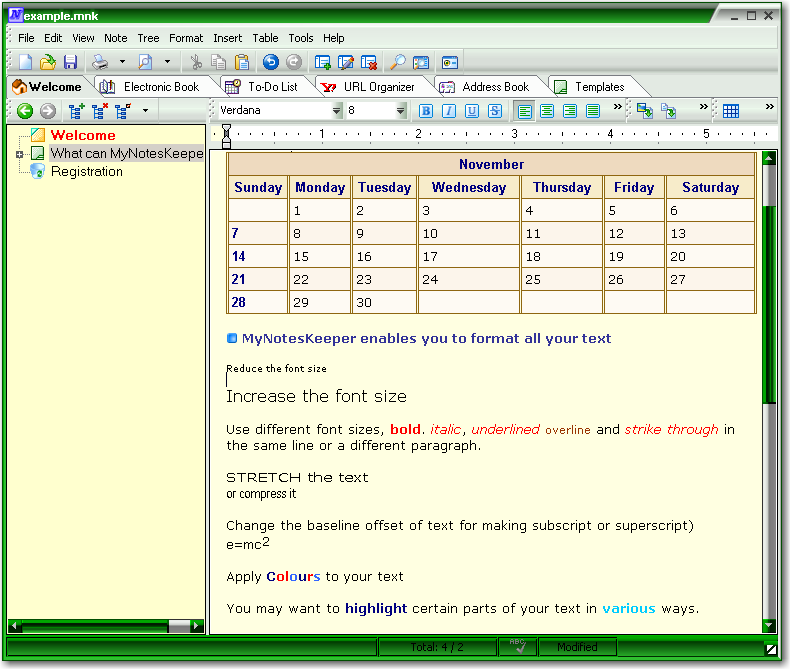Select Registration node in tree
The width and height of the screenshot is (790, 669).
pyautogui.click(x=87, y=172)
